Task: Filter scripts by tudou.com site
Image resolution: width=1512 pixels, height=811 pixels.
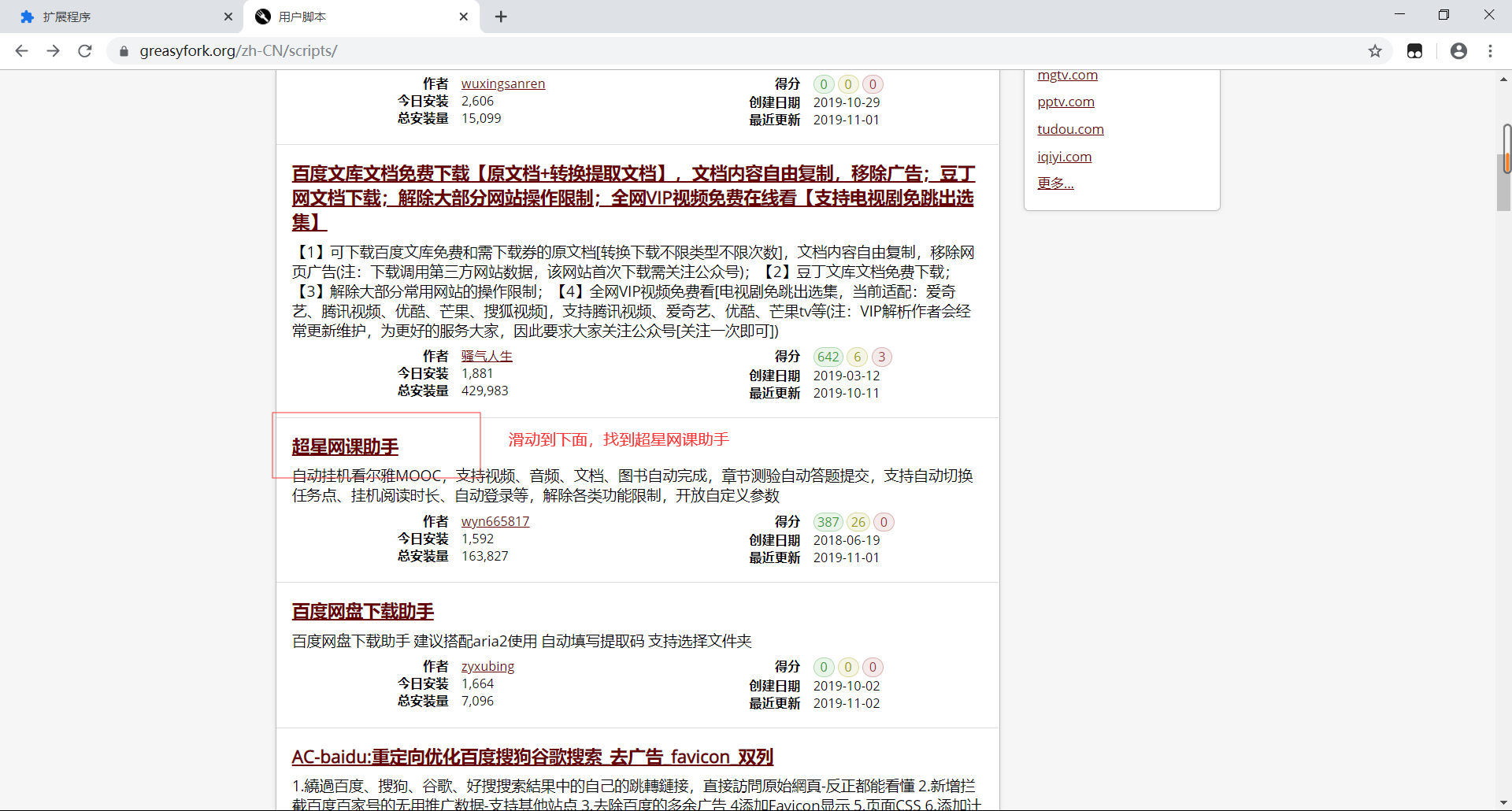Action: point(1070,129)
